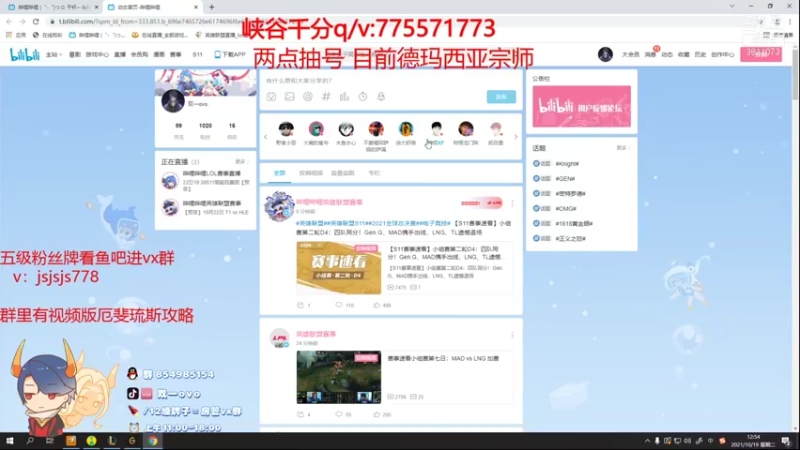Open the MAD vs LNG video thumbnail
This screenshot has width=800, height=450.
click(339, 377)
